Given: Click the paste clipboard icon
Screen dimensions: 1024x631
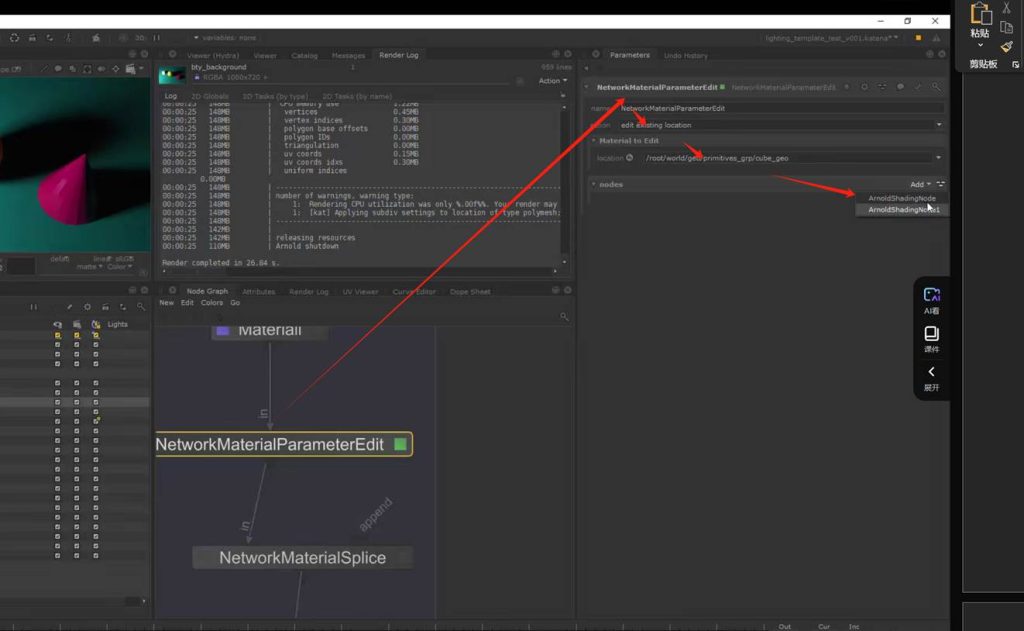Looking at the screenshot, I should pos(980,14).
